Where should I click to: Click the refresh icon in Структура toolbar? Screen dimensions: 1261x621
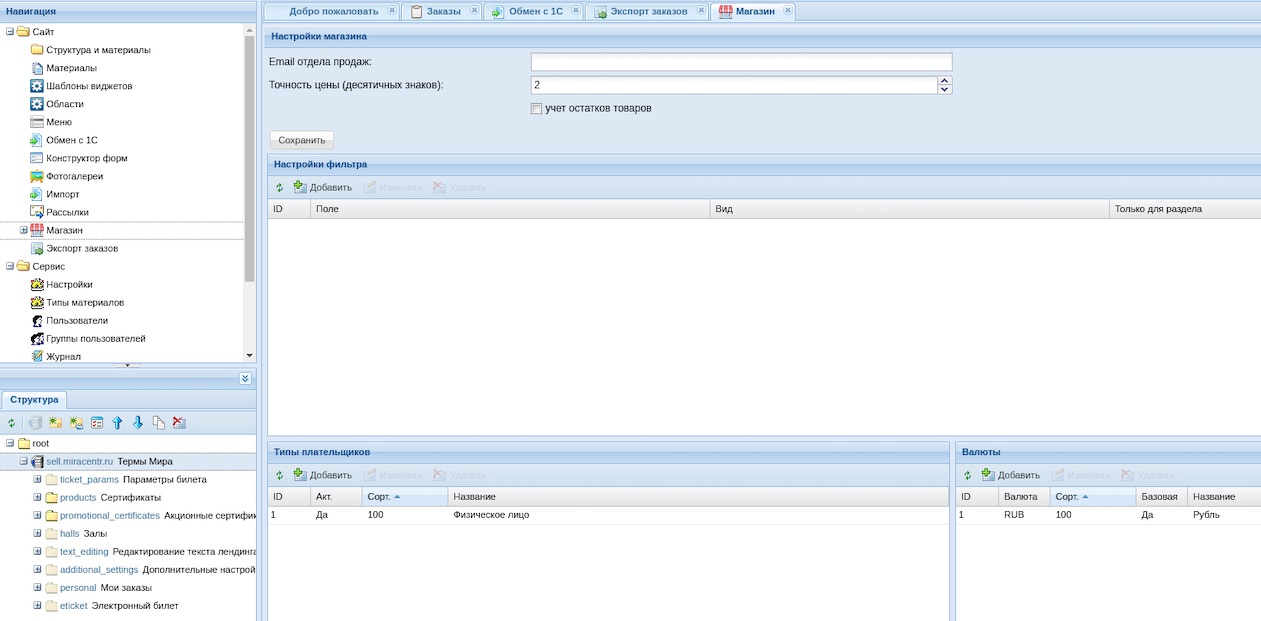point(12,423)
